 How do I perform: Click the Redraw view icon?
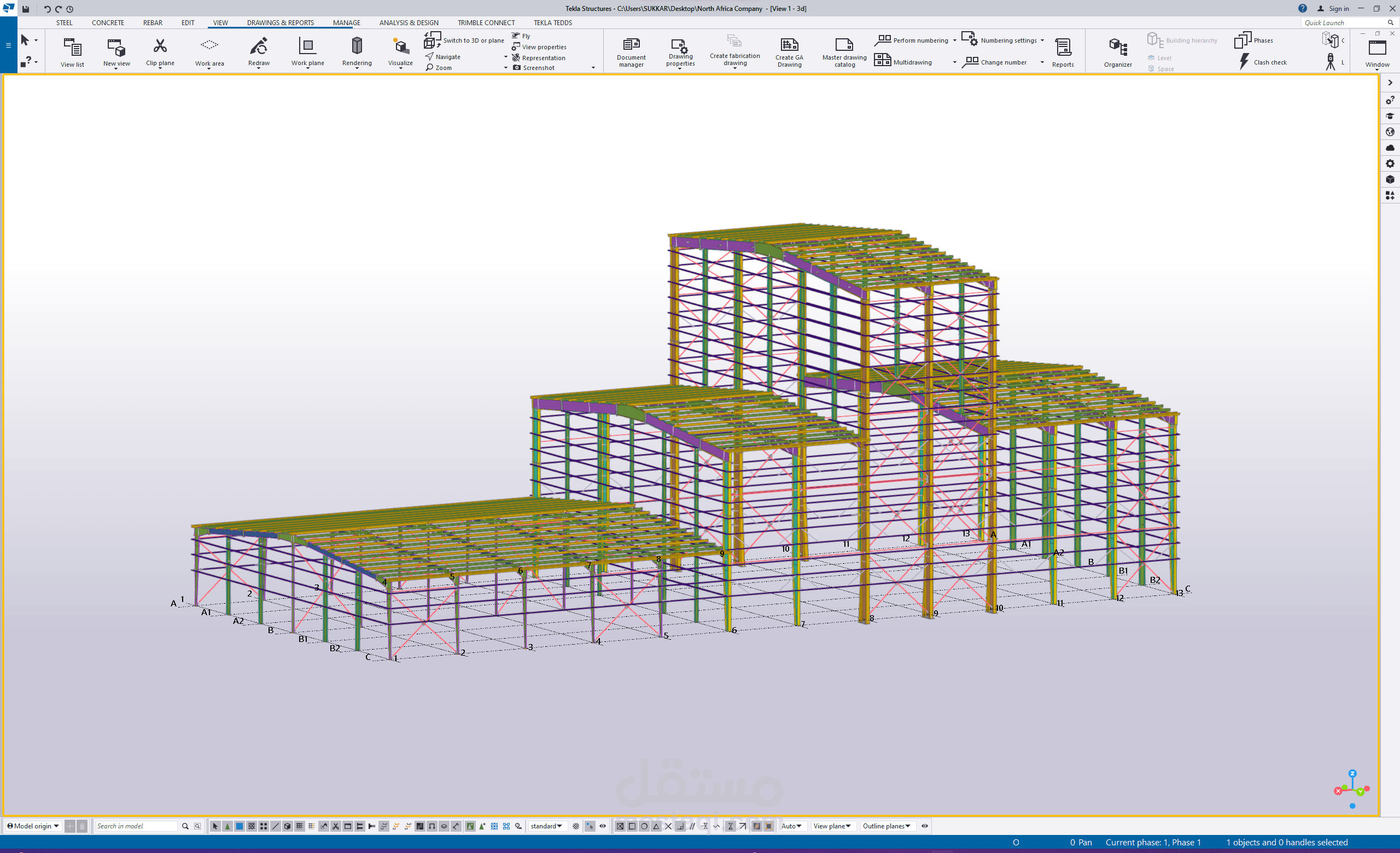[x=259, y=46]
